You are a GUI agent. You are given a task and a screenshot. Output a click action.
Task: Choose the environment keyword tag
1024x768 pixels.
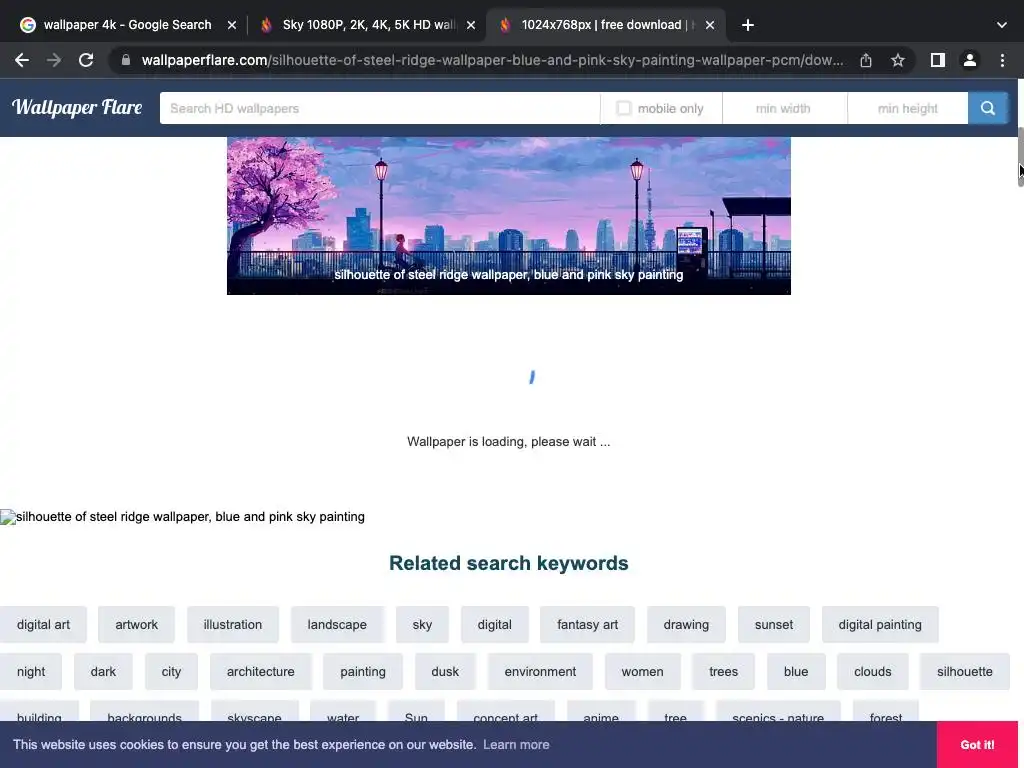540,671
